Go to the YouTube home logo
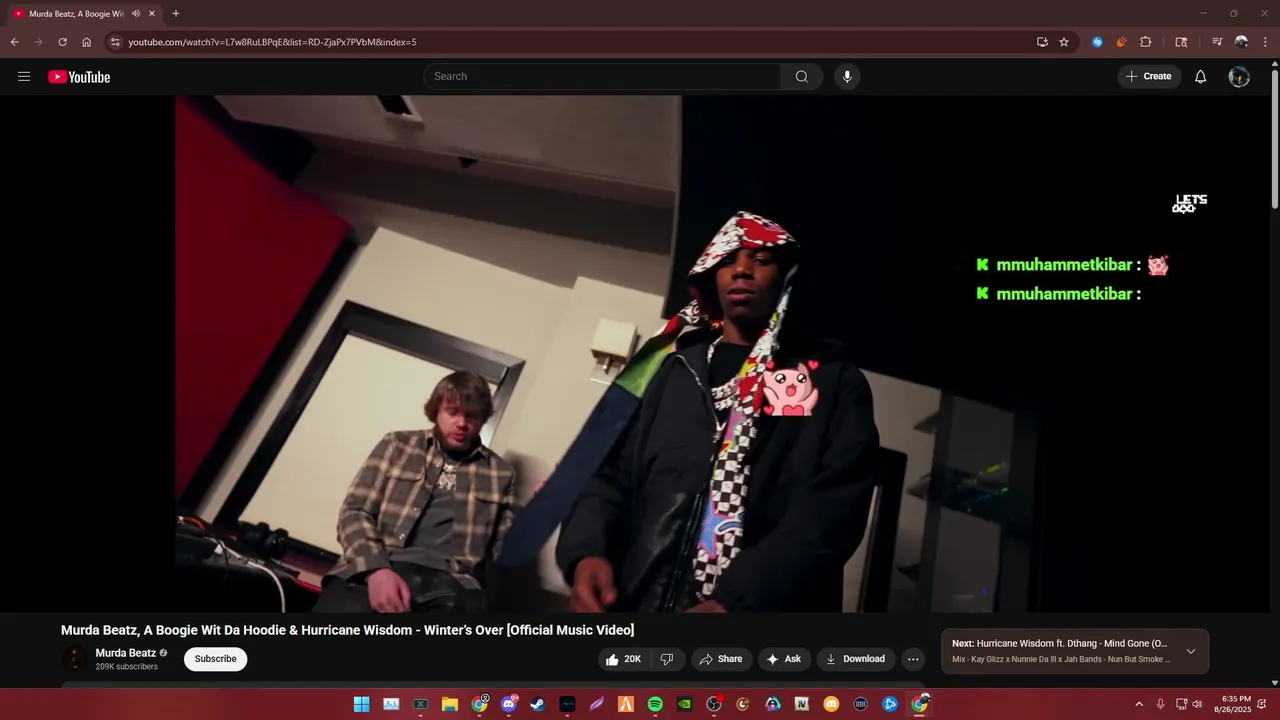This screenshot has height=720, width=1280. (79, 77)
